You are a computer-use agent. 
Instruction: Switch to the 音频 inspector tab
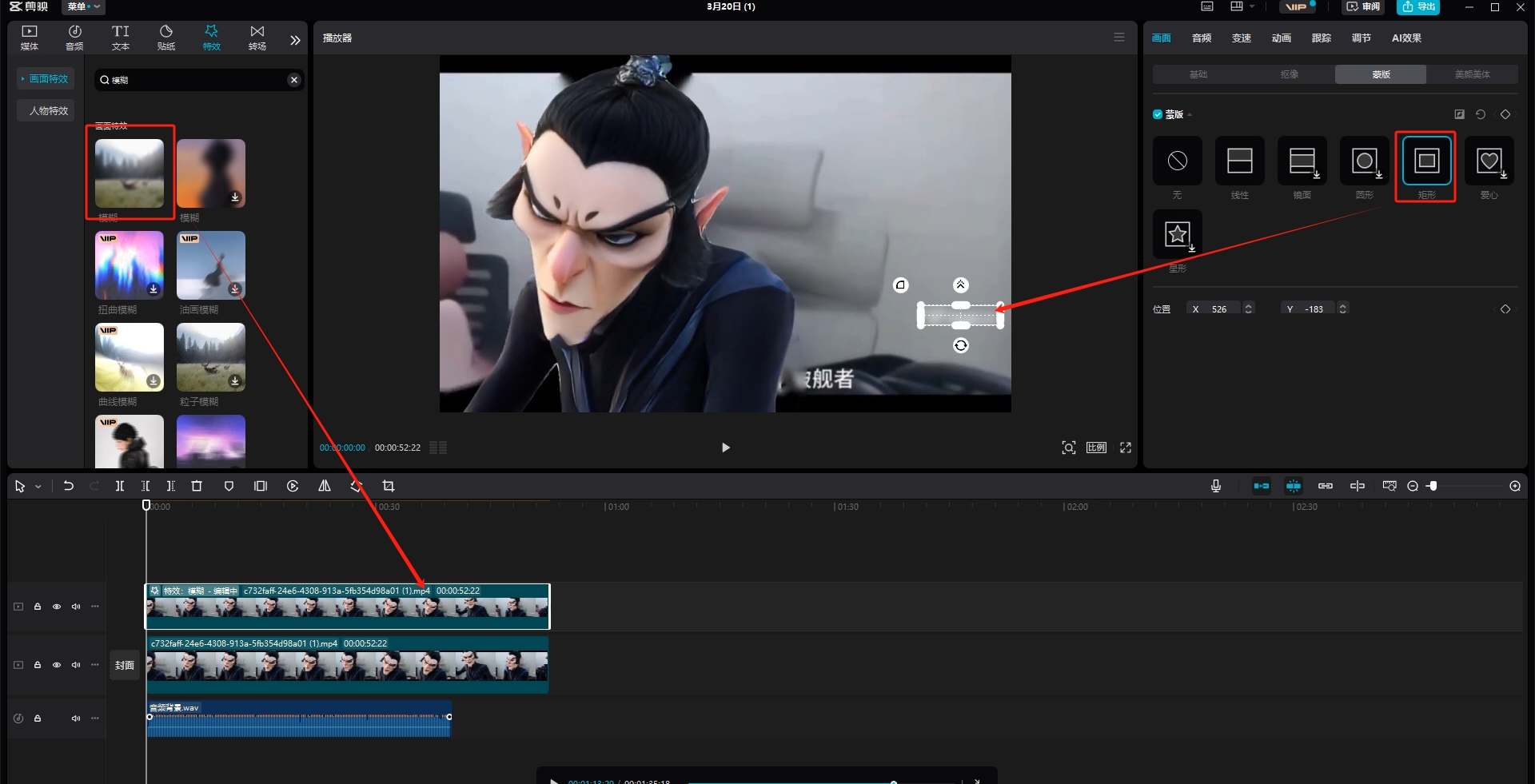pos(1202,38)
